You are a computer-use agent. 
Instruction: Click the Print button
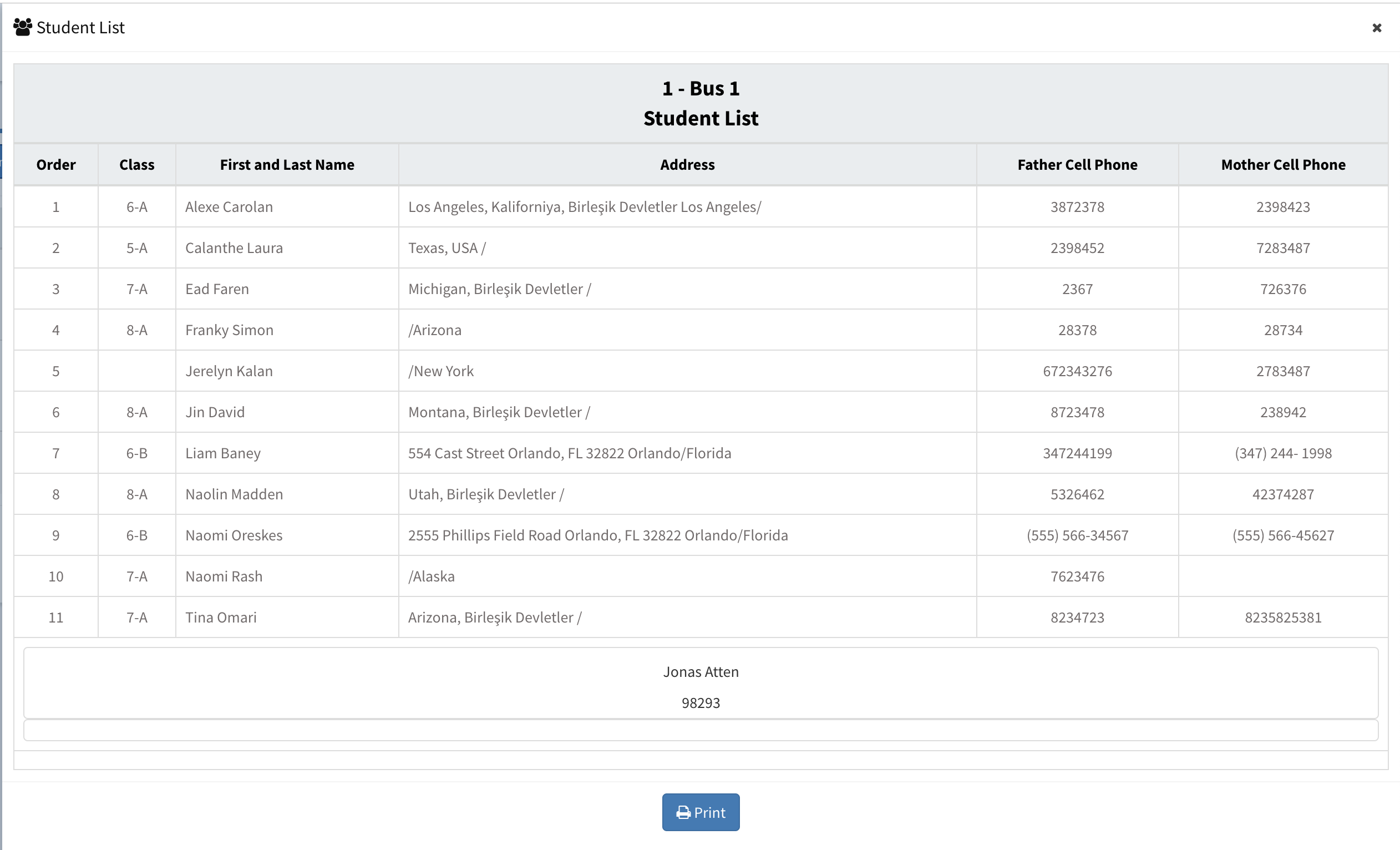(x=700, y=812)
